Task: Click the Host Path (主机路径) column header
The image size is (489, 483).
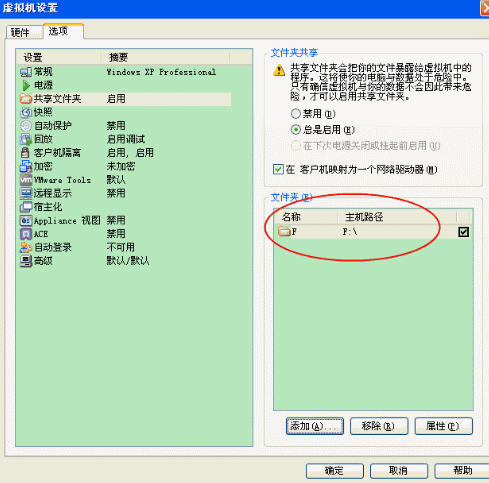Action: (397, 217)
